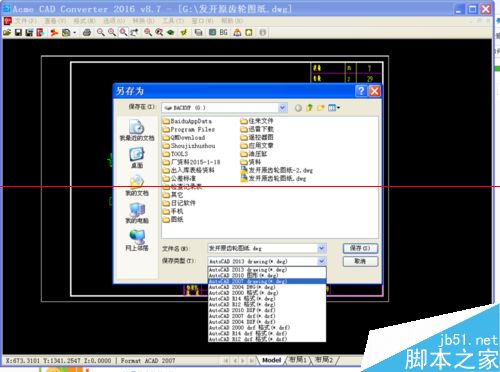Screen dimensions: 500x372
Task: Choose AutoCAD 2013 drawing(*.dwg) from list
Action: [267, 270]
